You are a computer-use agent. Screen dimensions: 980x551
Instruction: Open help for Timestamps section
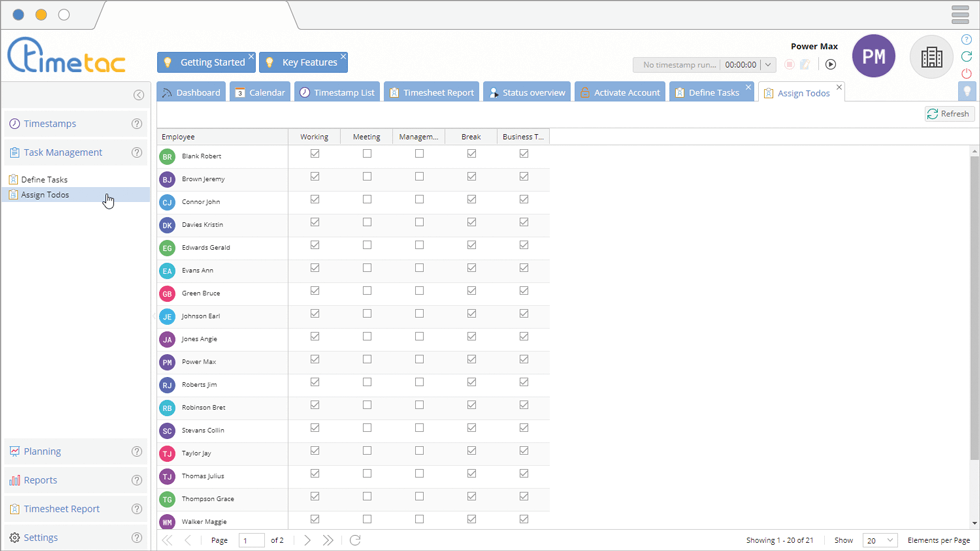pyautogui.click(x=137, y=124)
